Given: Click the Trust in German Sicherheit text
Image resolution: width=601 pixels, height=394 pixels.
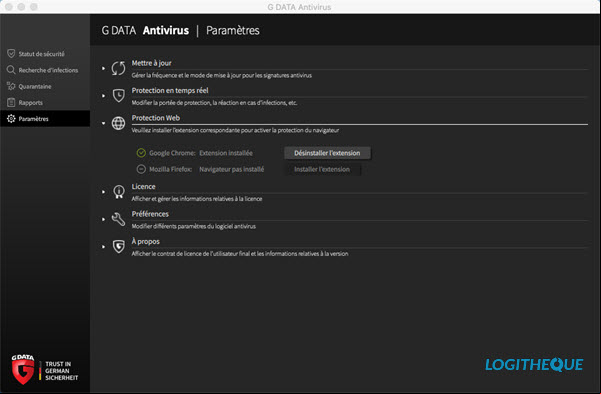Looking at the screenshot, I should (x=61, y=371).
